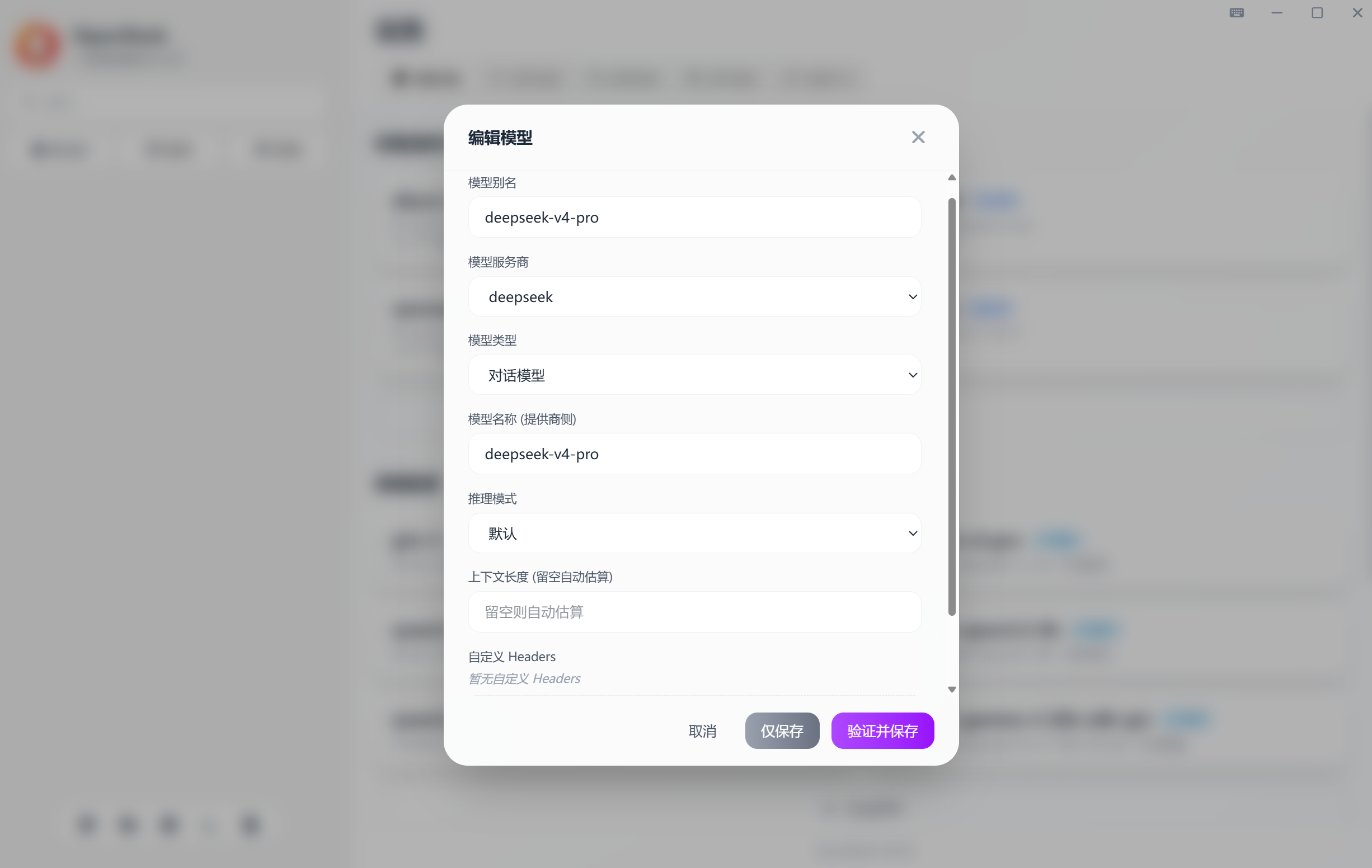Image resolution: width=1372 pixels, height=868 pixels.
Task: Open the 模型服务商 dropdown showing deepseek
Action: 694,297
